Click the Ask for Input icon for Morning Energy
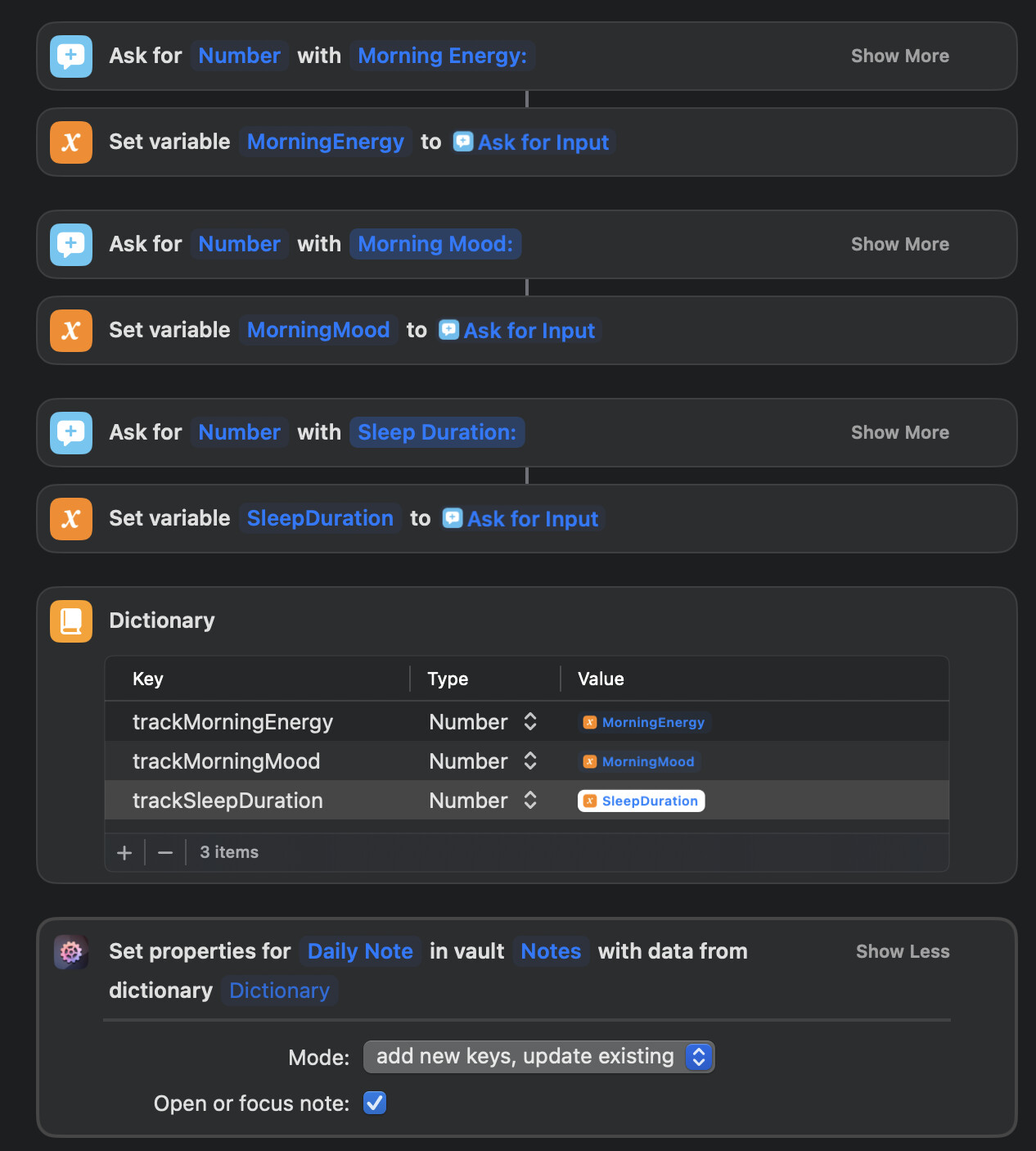Screen dimensions: 1036x1151 point(71,56)
